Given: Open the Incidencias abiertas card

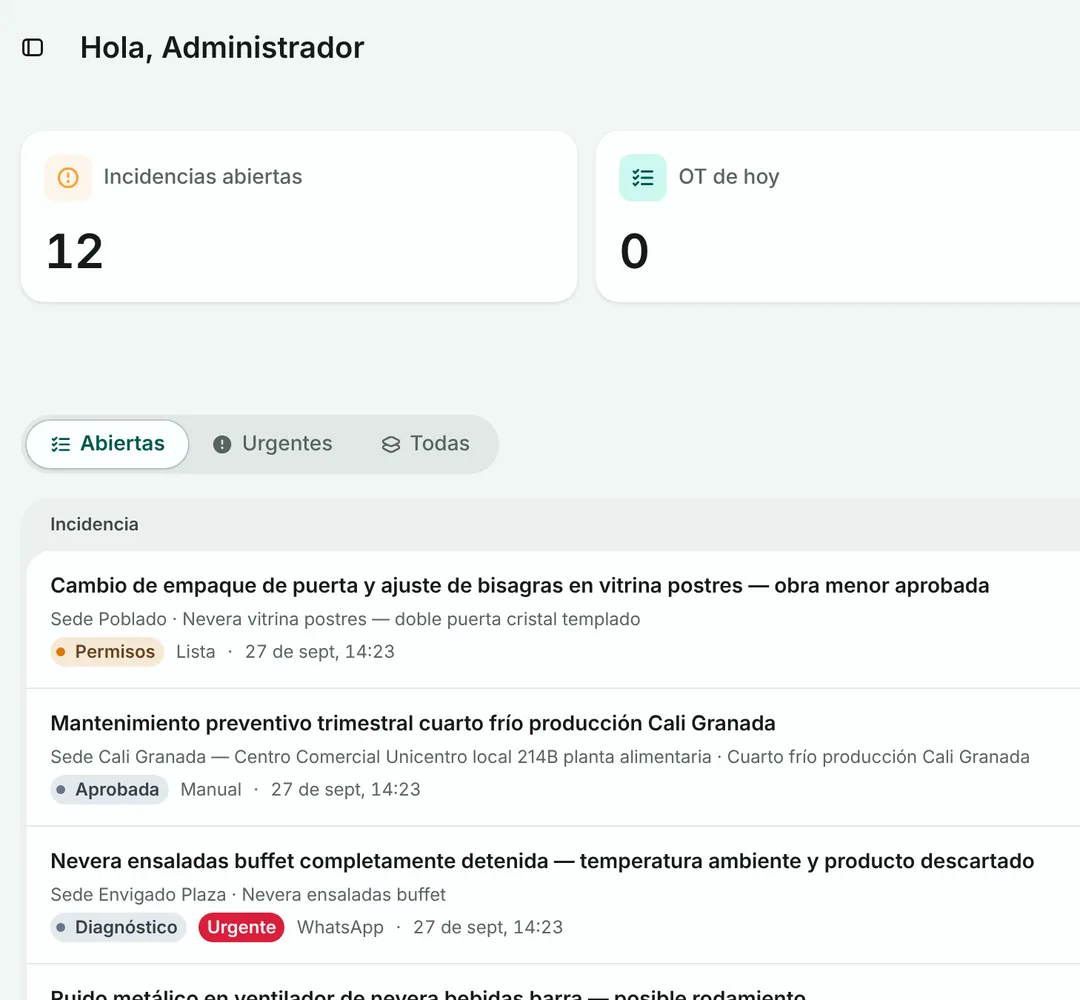Looking at the screenshot, I should tap(299, 216).
